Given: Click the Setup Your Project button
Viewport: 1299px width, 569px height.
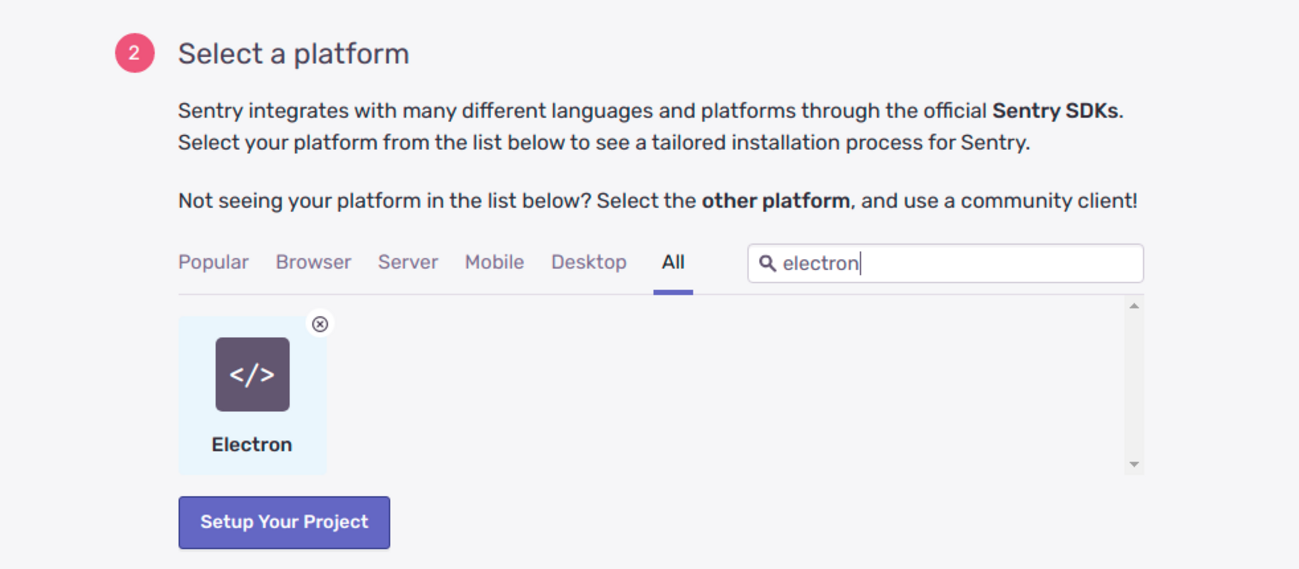Looking at the screenshot, I should [x=284, y=522].
